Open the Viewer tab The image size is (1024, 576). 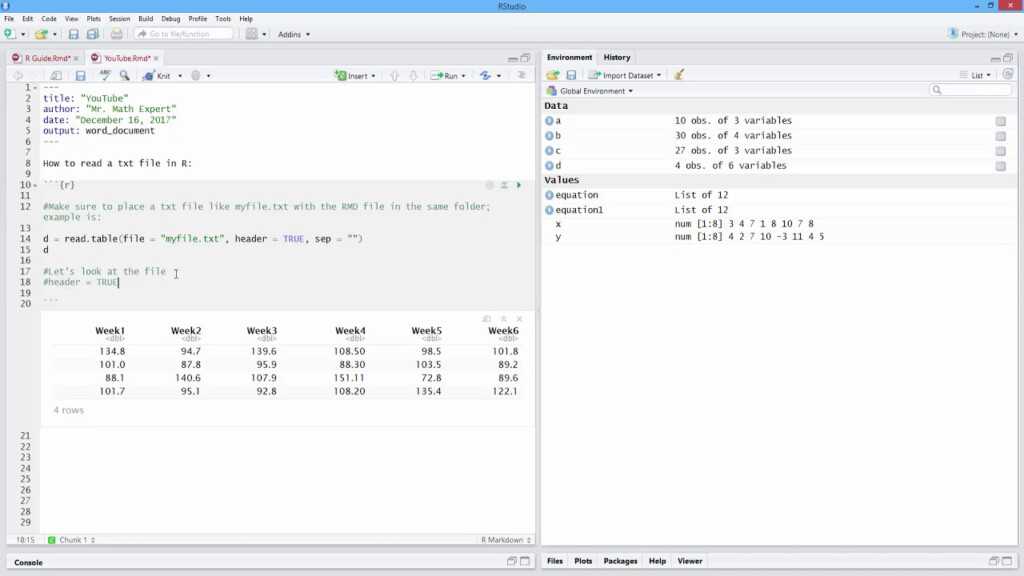point(690,561)
